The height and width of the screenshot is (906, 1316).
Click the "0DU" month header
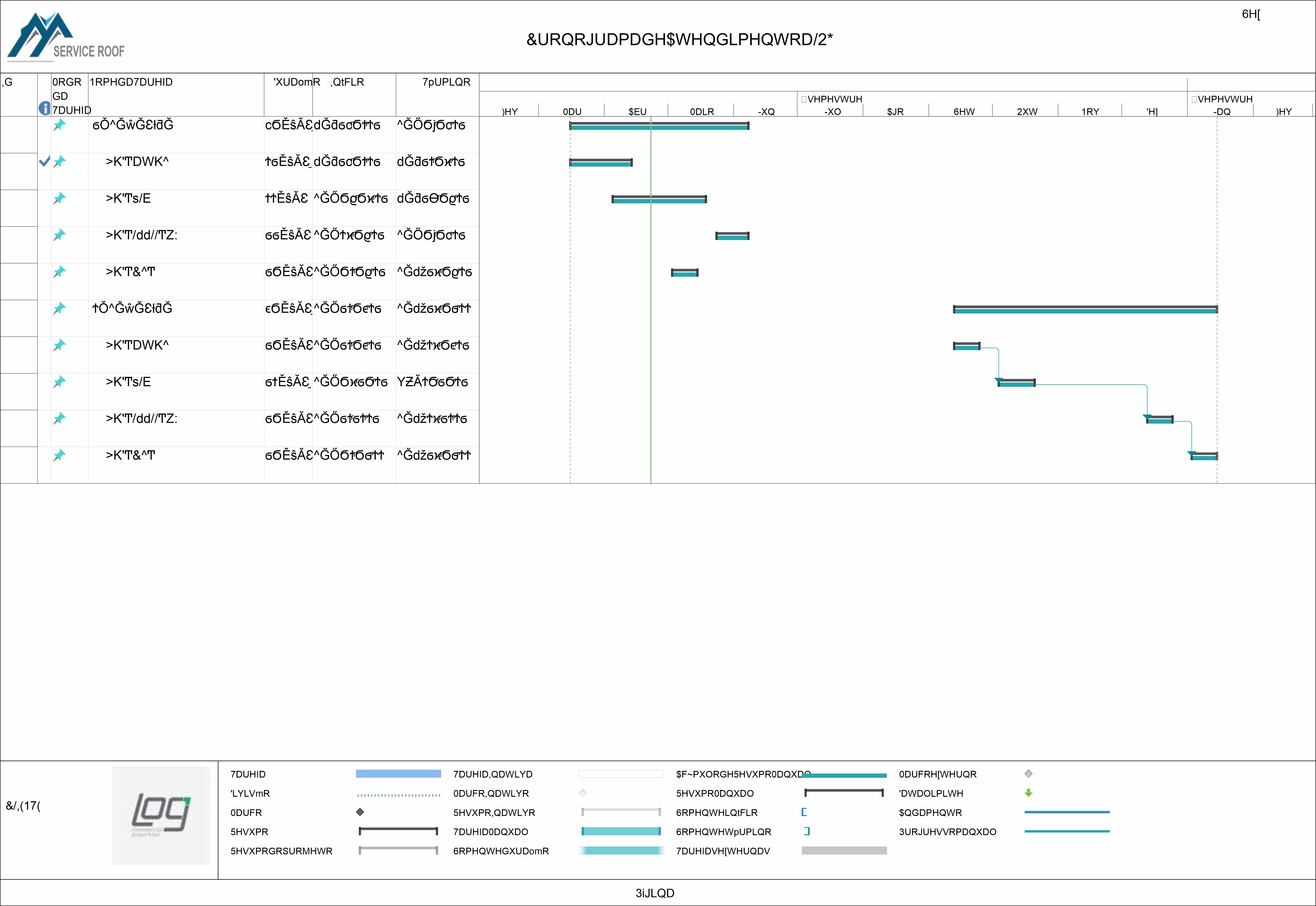[x=572, y=112]
